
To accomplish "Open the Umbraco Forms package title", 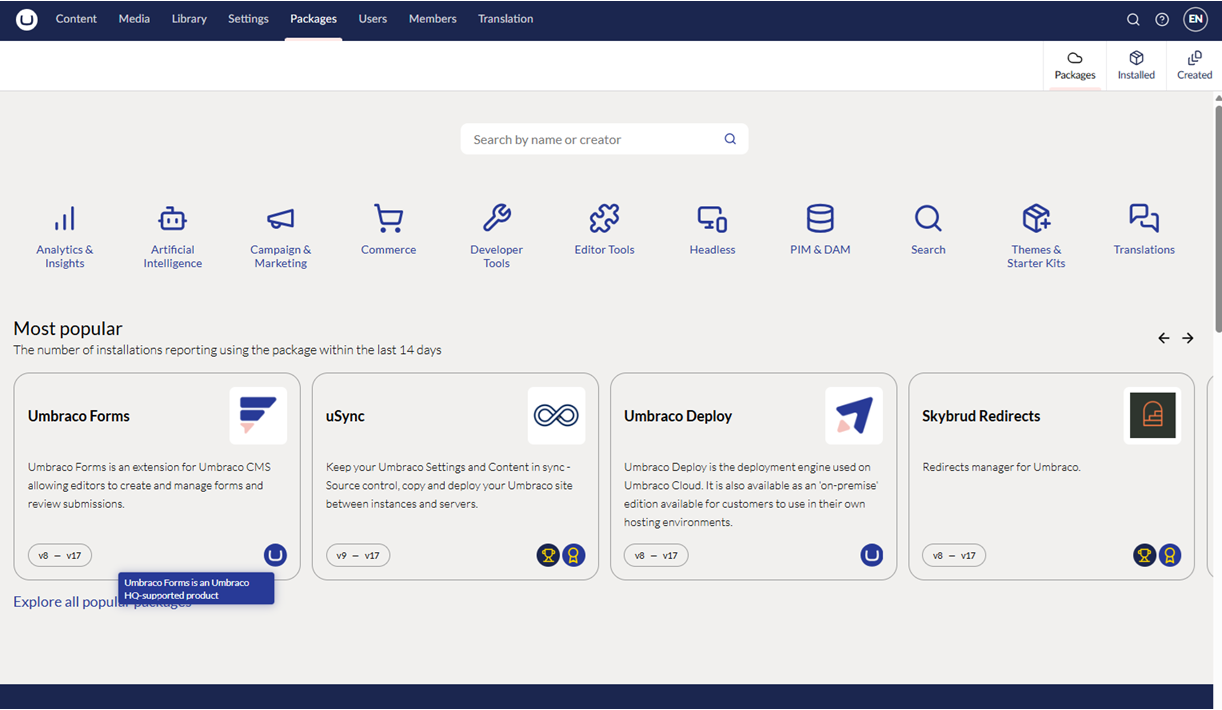I will (x=79, y=416).
